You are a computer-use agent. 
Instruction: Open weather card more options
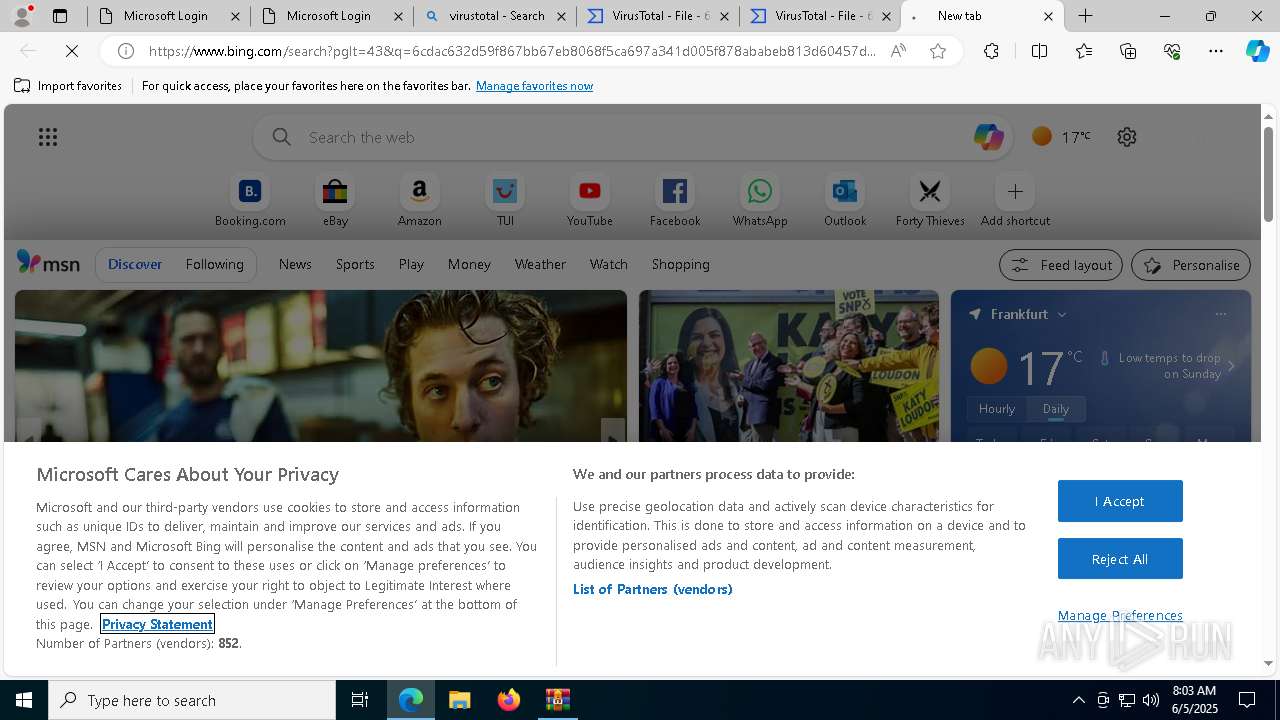(x=1220, y=314)
